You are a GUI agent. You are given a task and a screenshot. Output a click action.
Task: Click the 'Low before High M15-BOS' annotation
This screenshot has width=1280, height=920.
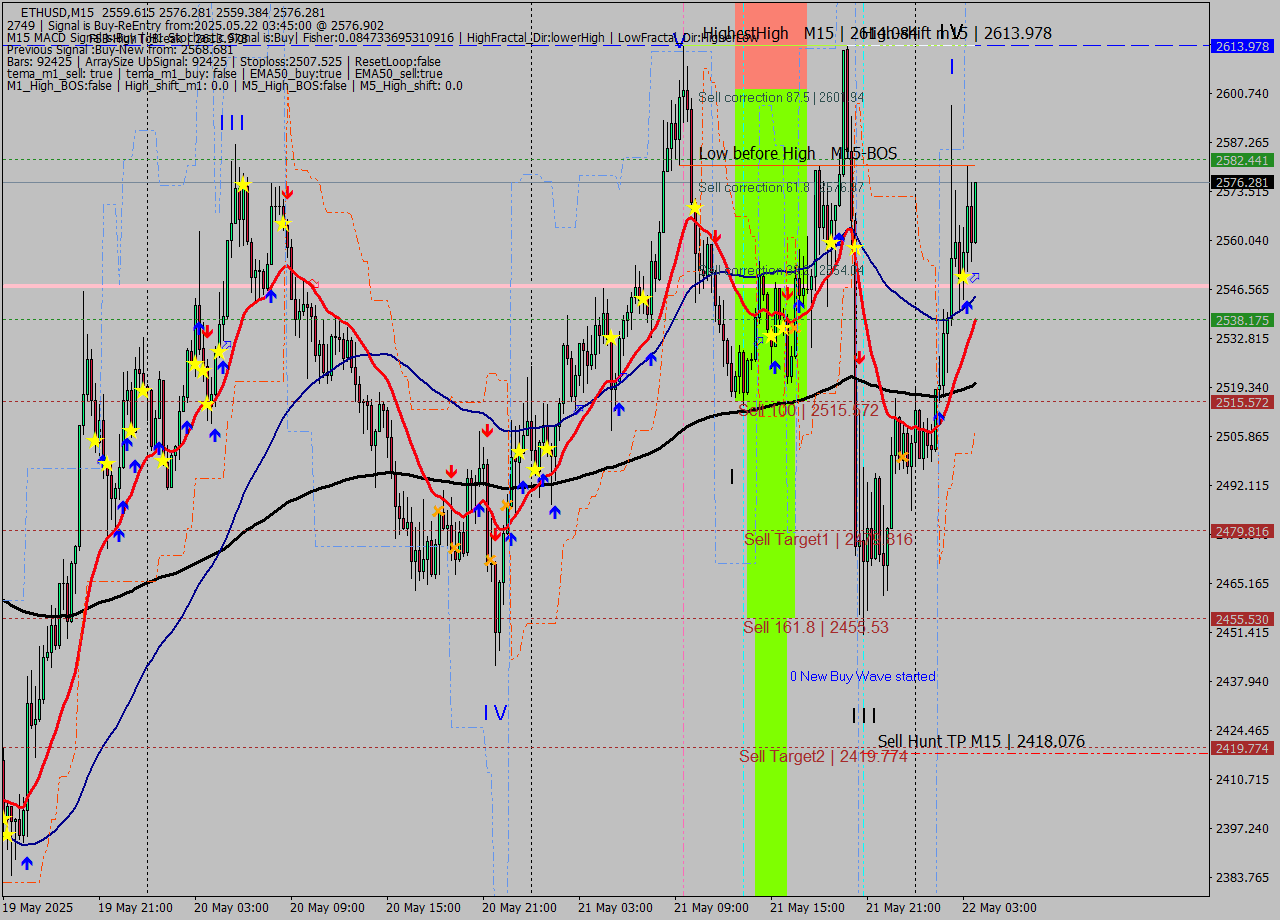[x=798, y=154]
